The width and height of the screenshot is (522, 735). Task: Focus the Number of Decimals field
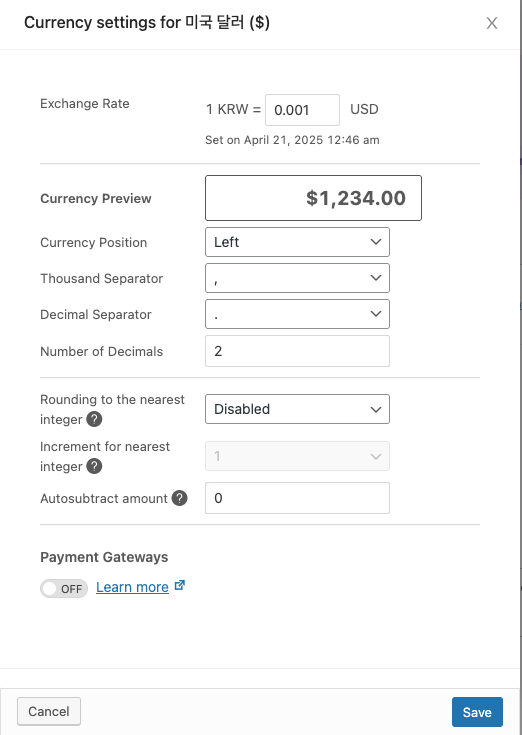click(297, 351)
